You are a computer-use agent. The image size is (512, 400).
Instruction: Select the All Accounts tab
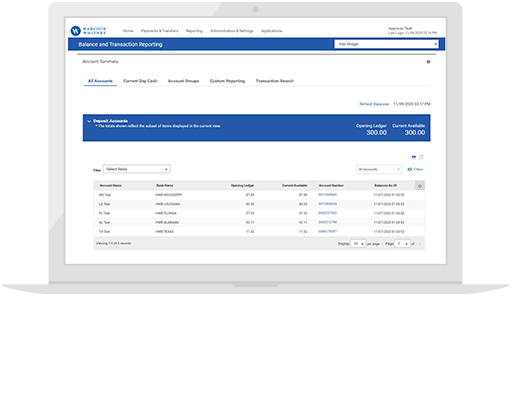click(100, 81)
